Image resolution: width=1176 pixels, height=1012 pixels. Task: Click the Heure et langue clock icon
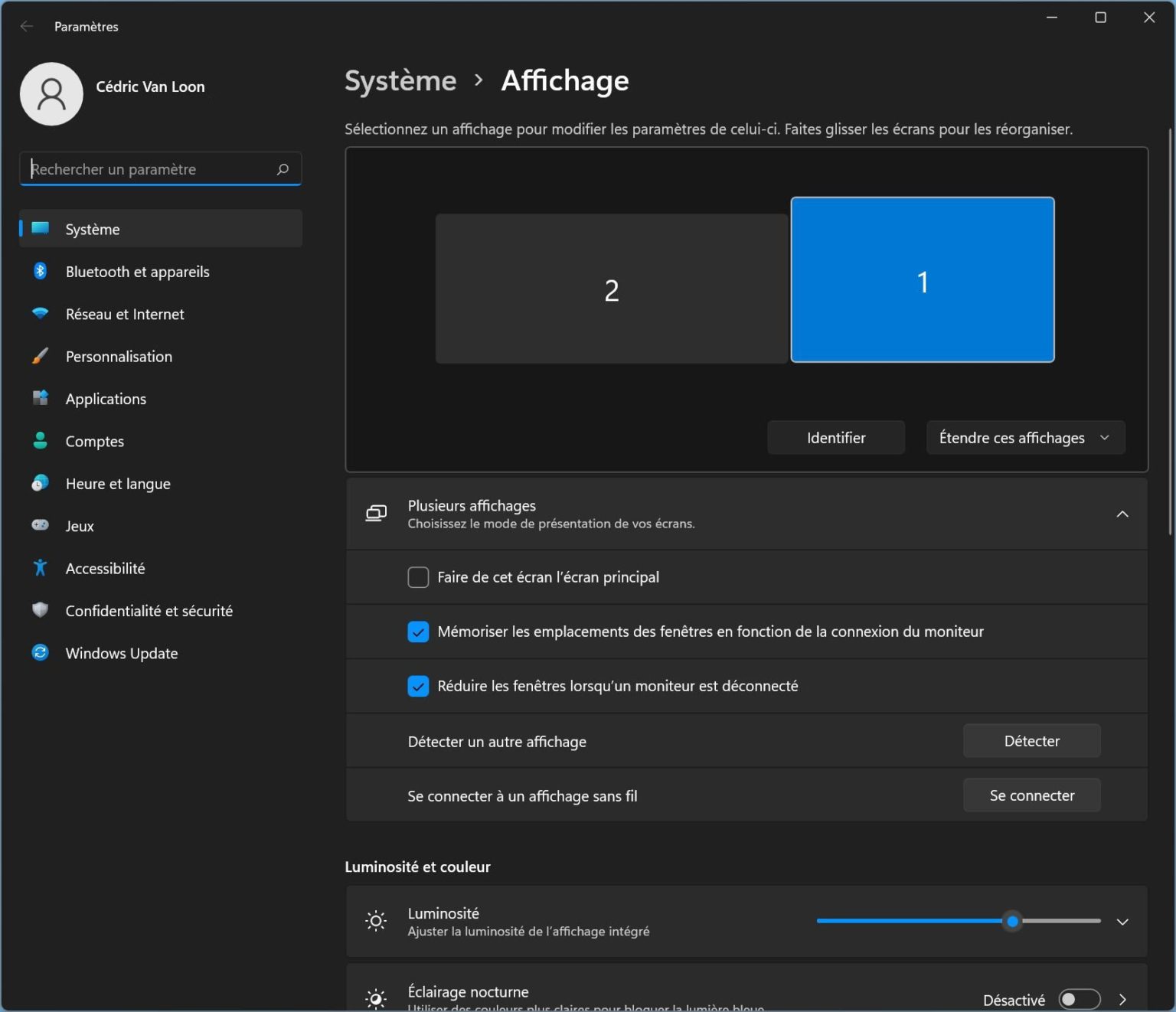click(x=40, y=483)
